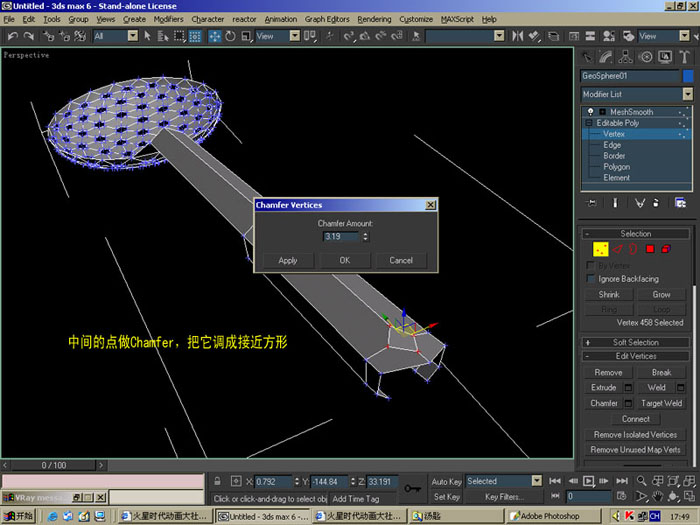Toggle the selection lock padlock

tap(217, 481)
